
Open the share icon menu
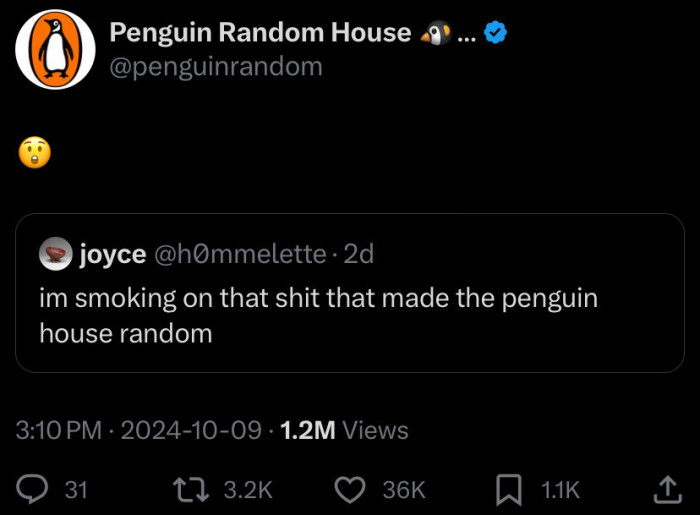coord(666,489)
